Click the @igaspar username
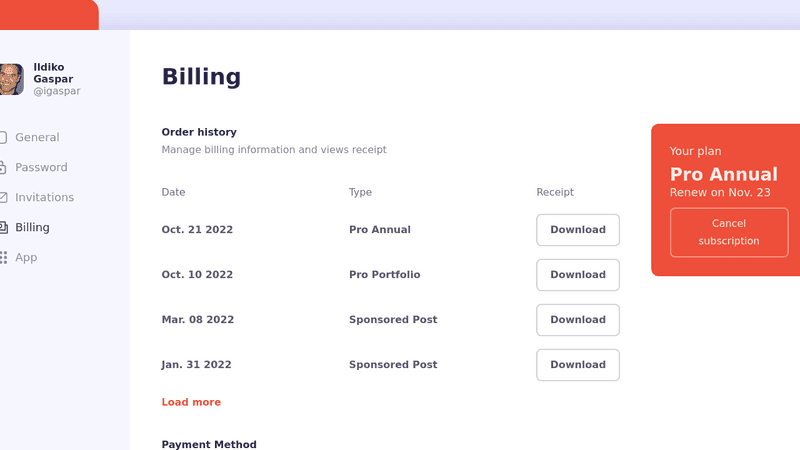The height and width of the screenshot is (450, 800). pyautogui.click(x=57, y=91)
